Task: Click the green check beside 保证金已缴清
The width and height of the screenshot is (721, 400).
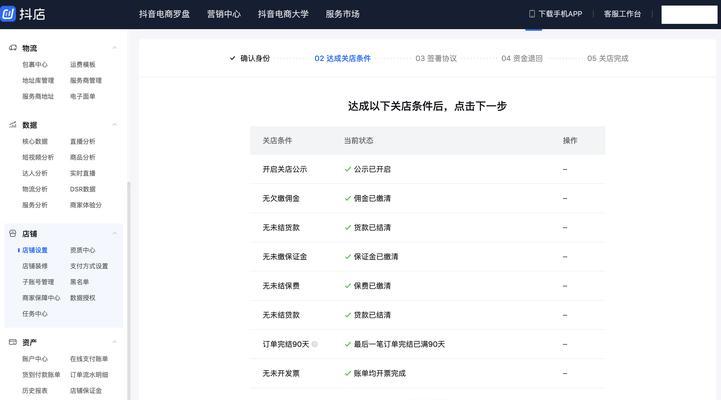Action: point(348,257)
